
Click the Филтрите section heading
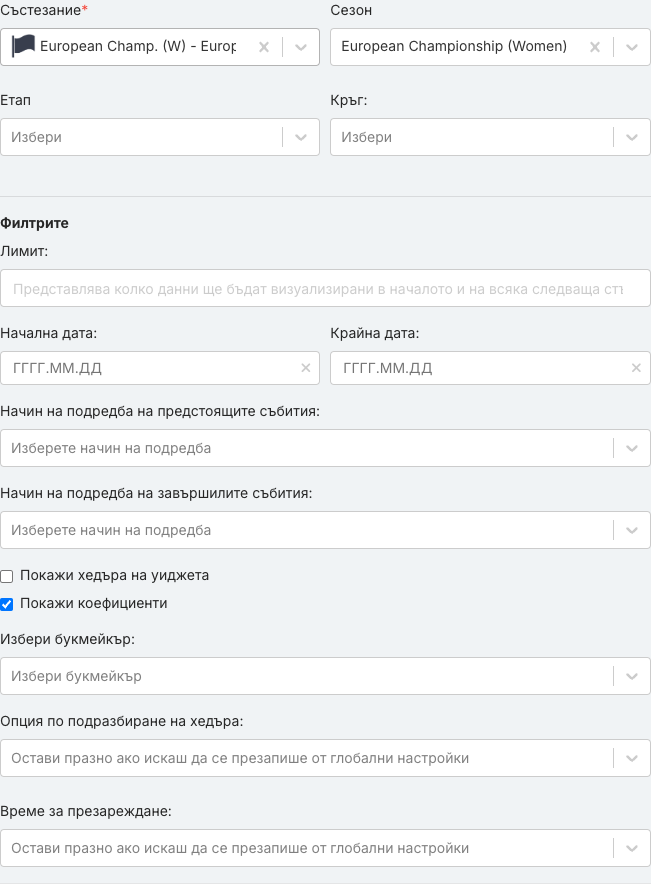pyautogui.click(x=34, y=223)
